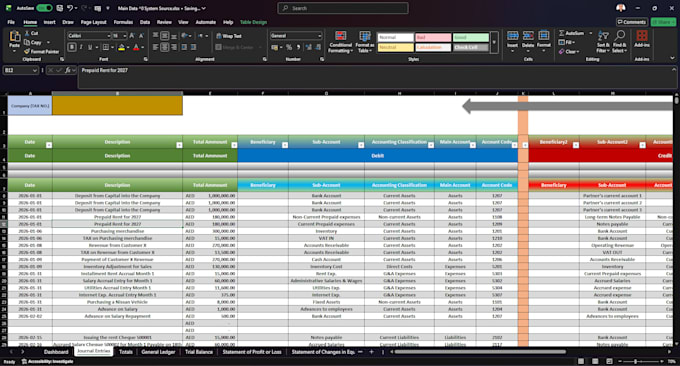This screenshot has width=680, height=366.
Task: Click Comma Style icon
Action: [x=298, y=47]
